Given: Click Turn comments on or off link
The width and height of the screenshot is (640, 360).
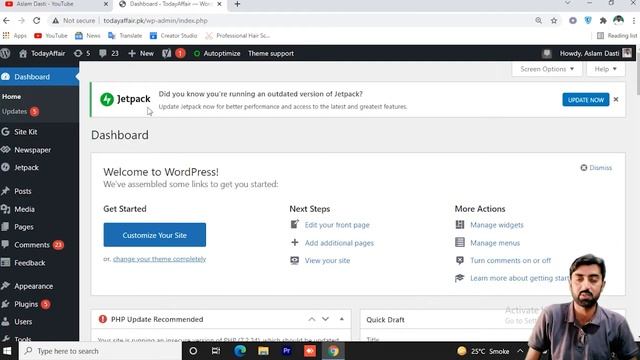Looking at the screenshot, I should [x=510, y=260].
